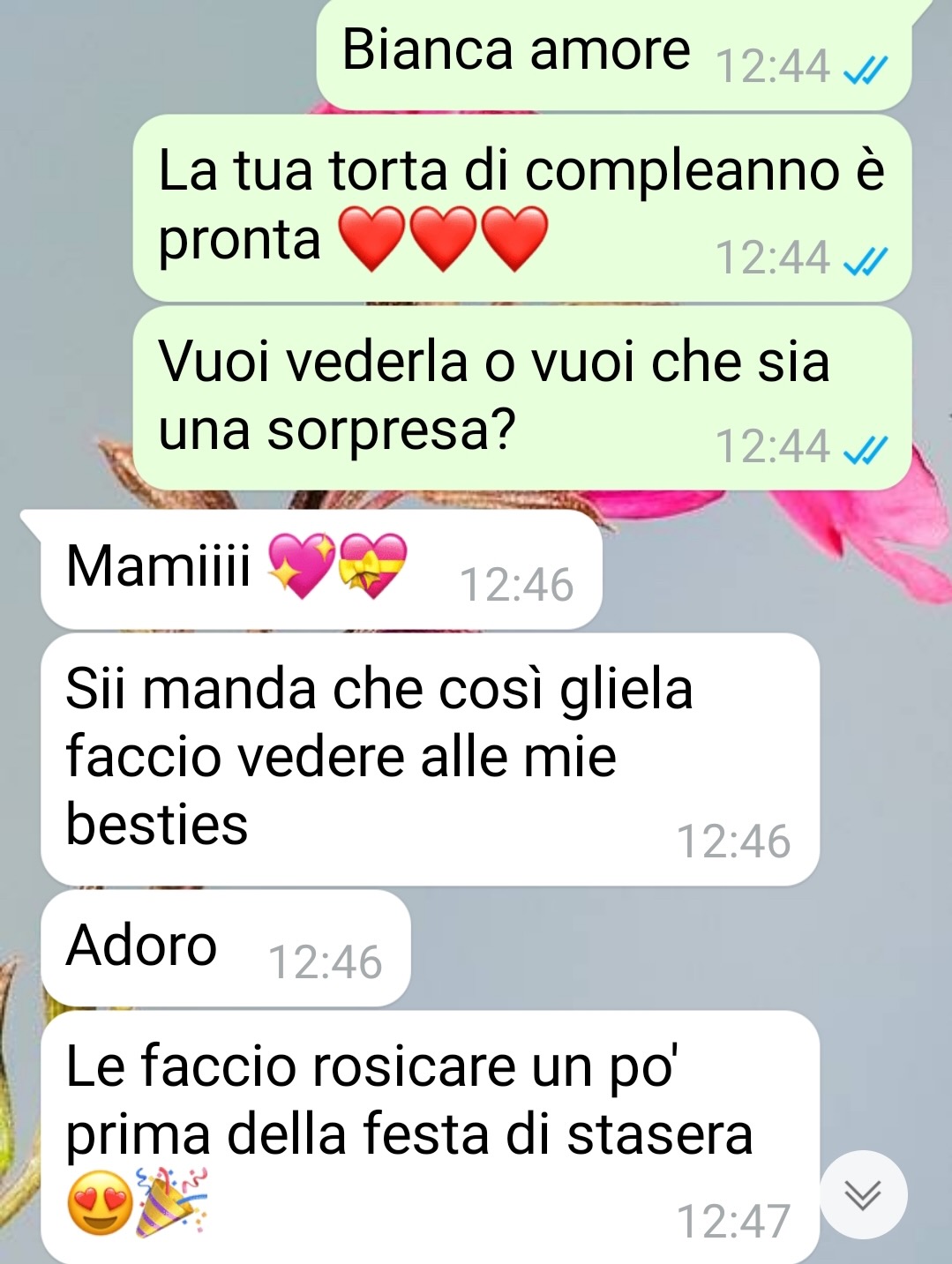Viewport: 952px width, 1264px height.
Task: Click the sparkling pink heart emoji
Action: coord(301,565)
